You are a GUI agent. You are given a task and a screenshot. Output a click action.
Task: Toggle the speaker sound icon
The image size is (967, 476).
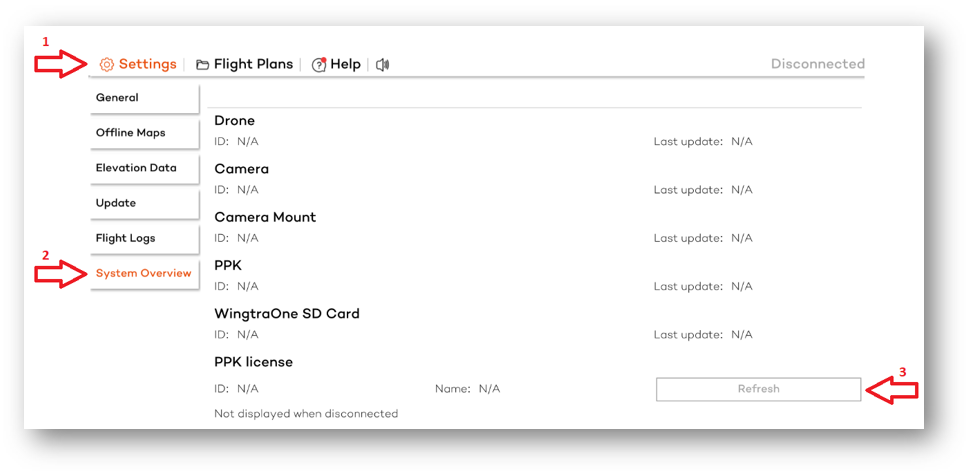(383, 65)
